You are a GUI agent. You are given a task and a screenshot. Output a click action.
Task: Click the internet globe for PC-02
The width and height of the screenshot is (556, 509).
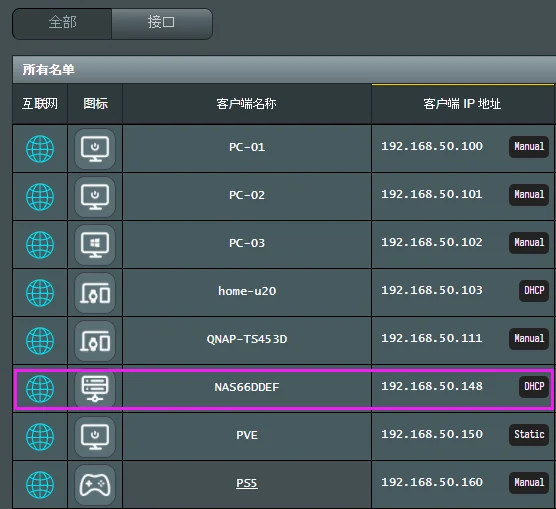tap(40, 197)
